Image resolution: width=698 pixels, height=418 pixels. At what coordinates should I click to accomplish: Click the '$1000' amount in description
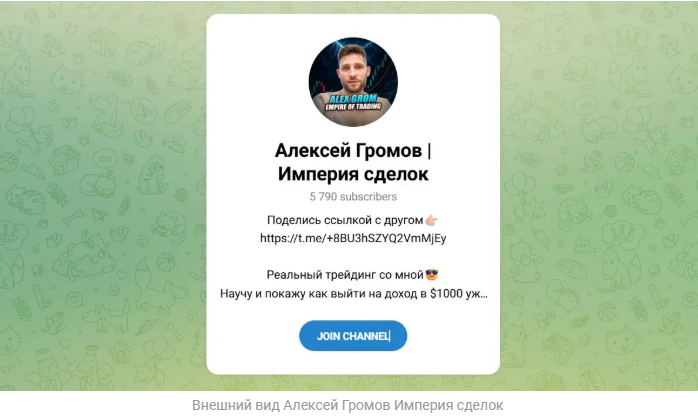[446, 294]
